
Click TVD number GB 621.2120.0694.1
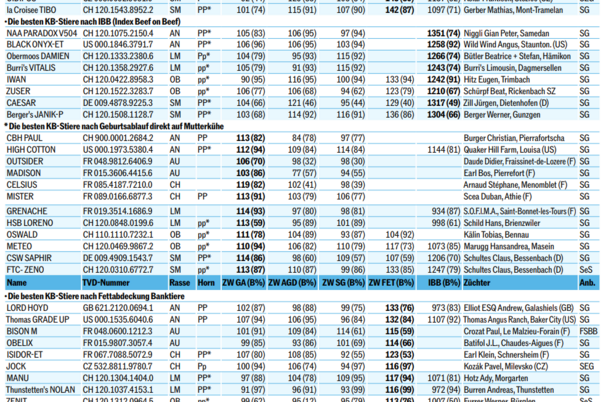(118, 308)
